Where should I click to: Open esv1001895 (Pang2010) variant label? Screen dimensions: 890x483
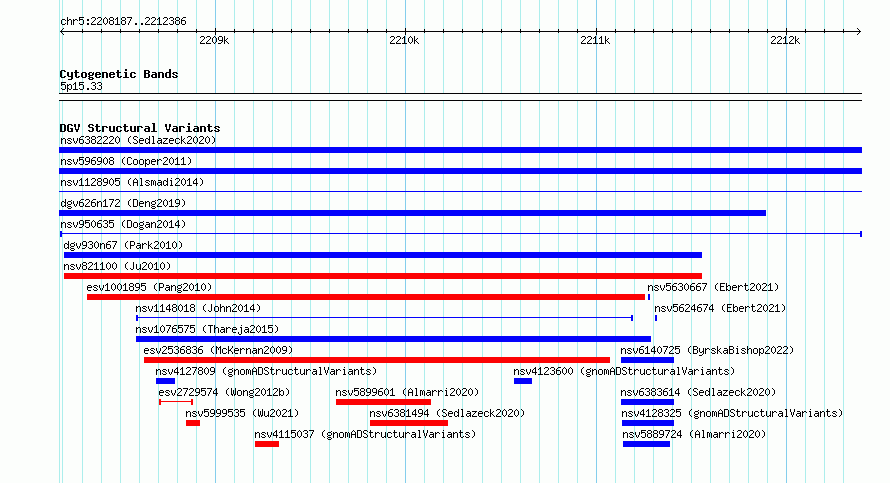tap(149, 287)
